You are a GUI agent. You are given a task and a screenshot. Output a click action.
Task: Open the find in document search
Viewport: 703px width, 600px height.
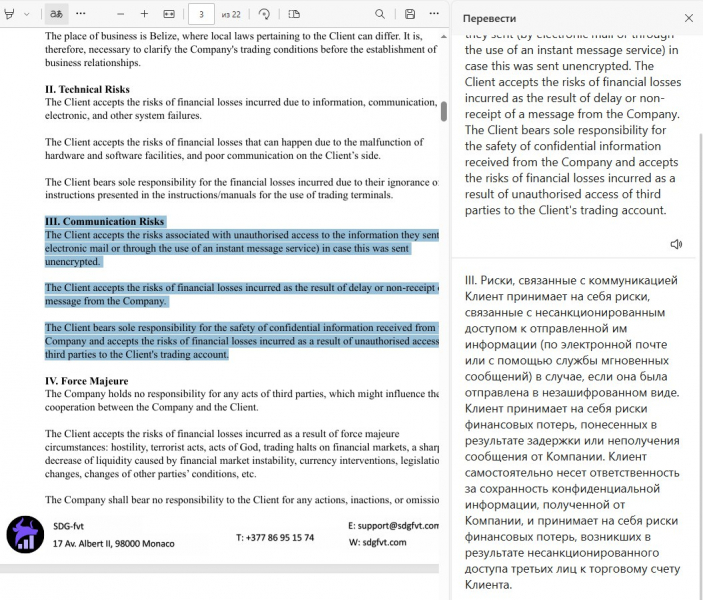click(380, 14)
